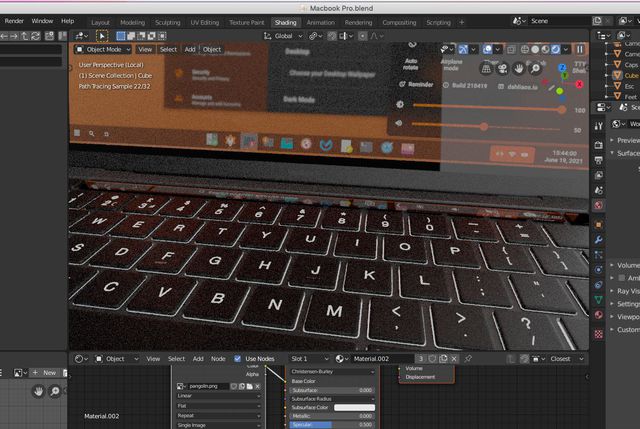Toggle the Use Nodes checkbox
The width and height of the screenshot is (640, 429).
click(x=238, y=359)
